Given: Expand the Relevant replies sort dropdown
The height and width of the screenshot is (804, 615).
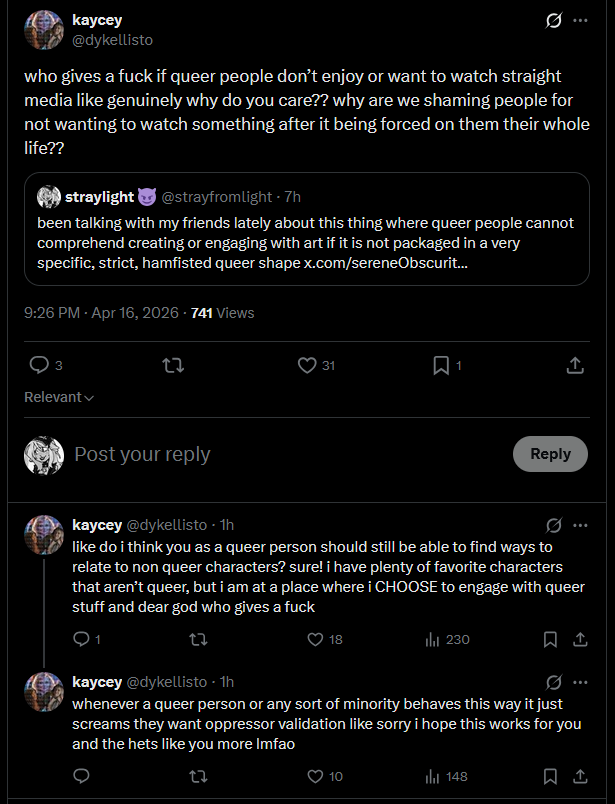Looking at the screenshot, I should coord(59,397).
